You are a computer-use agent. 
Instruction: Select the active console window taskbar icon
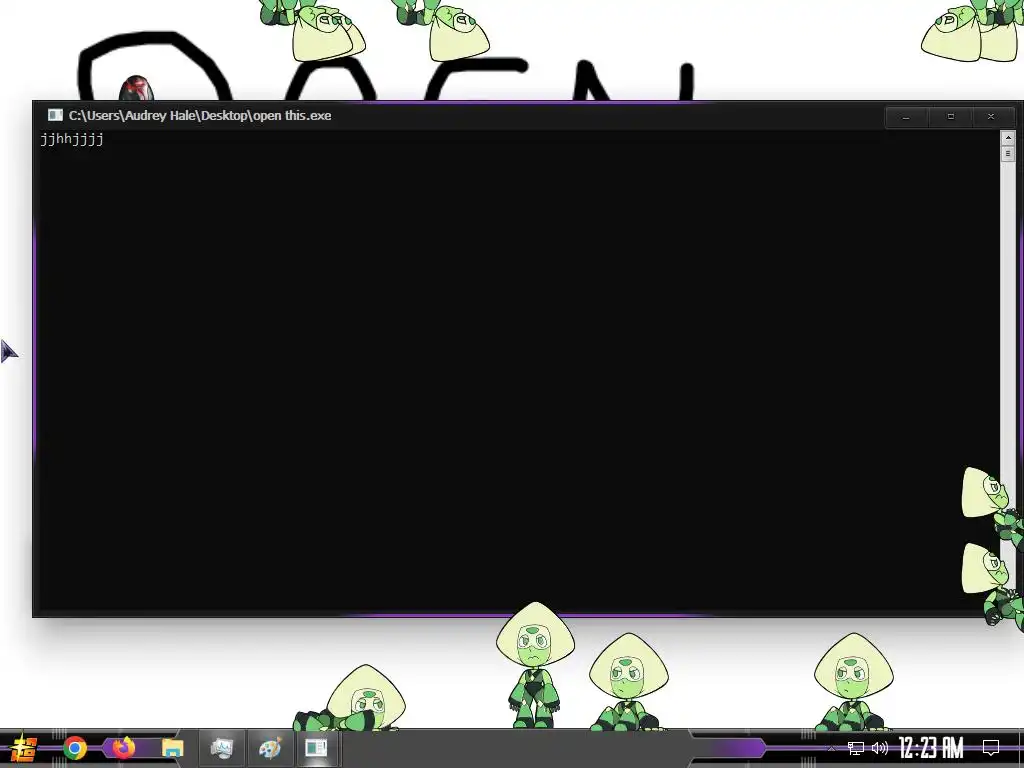click(x=317, y=748)
